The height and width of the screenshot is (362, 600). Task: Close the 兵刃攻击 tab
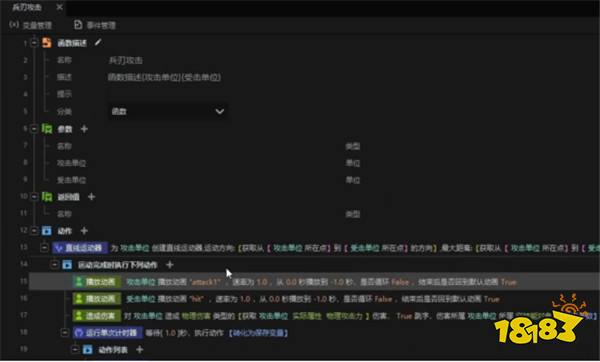(x=59, y=7)
